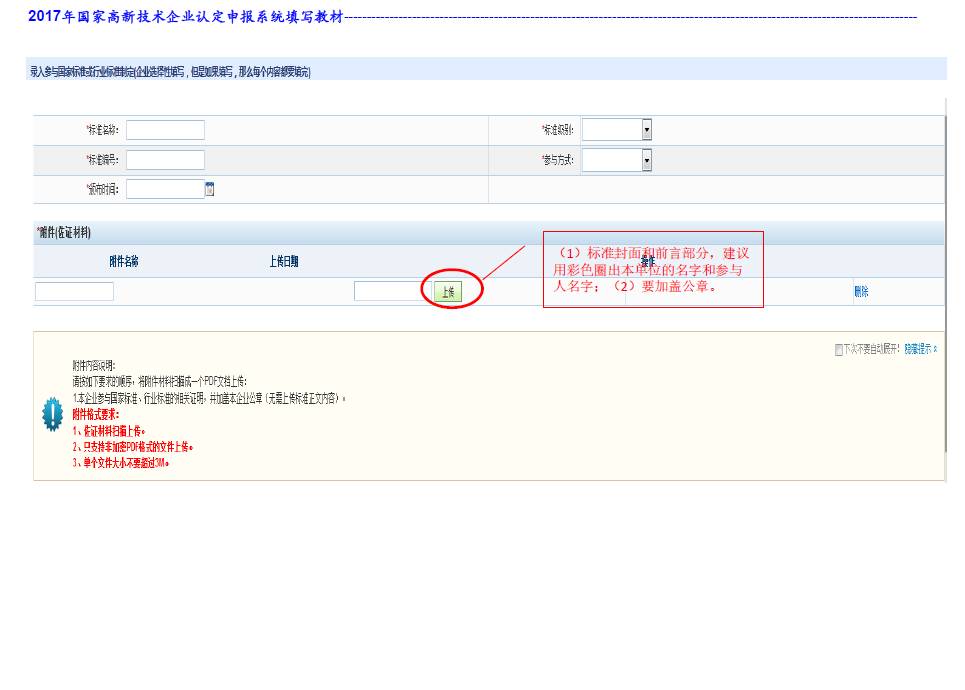Open the 参与方式 dropdown list
Viewport: 965px width, 690px height.
pos(646,160)
